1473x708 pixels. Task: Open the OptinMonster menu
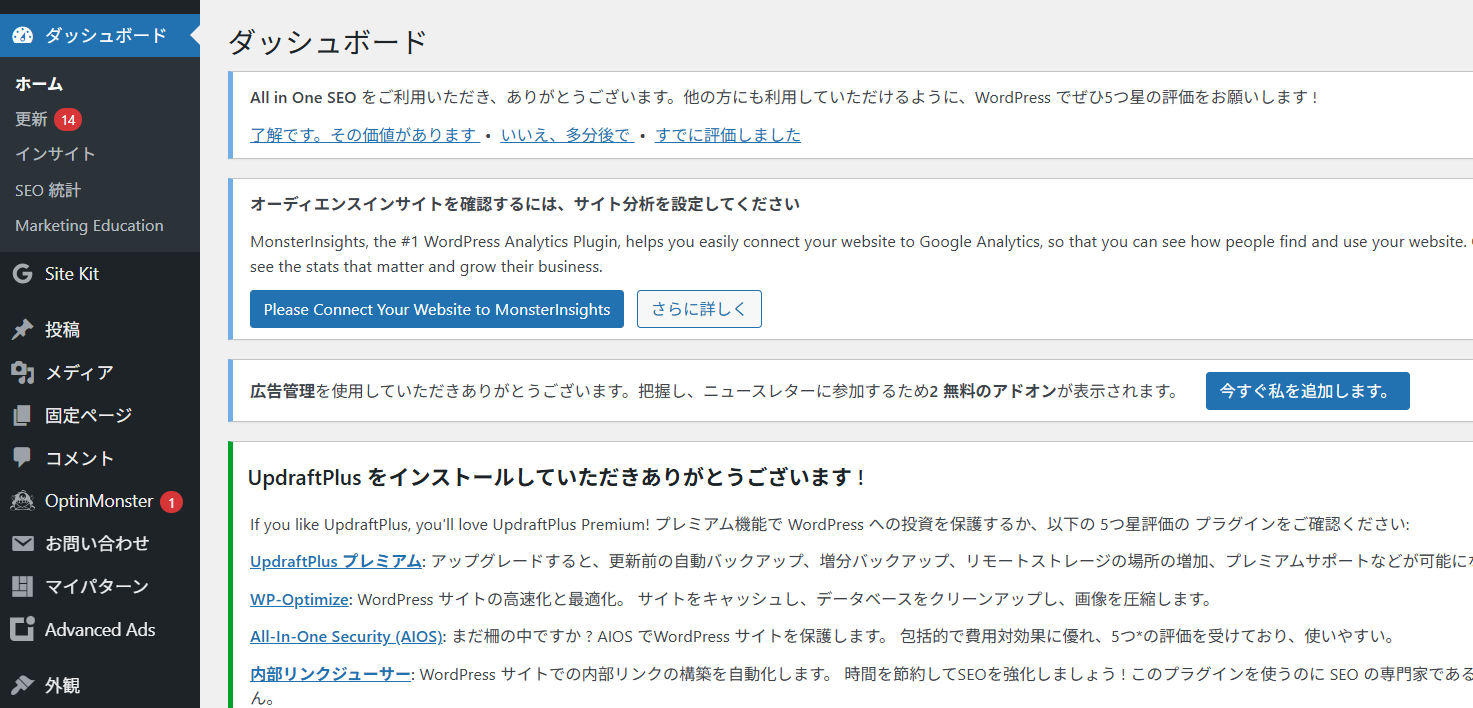click(100, 501)
